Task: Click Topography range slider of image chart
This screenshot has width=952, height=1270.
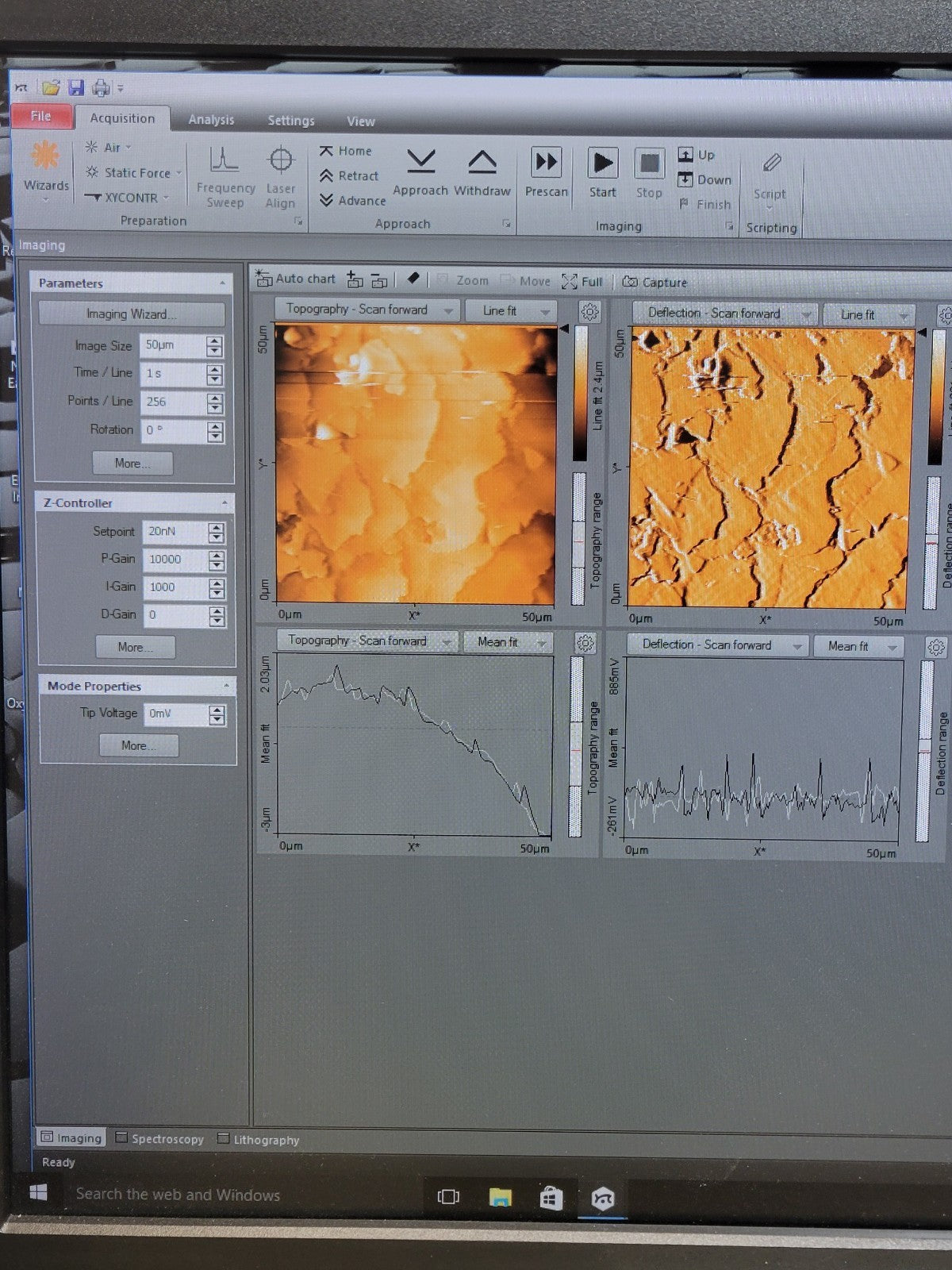Action: [579, 540]
